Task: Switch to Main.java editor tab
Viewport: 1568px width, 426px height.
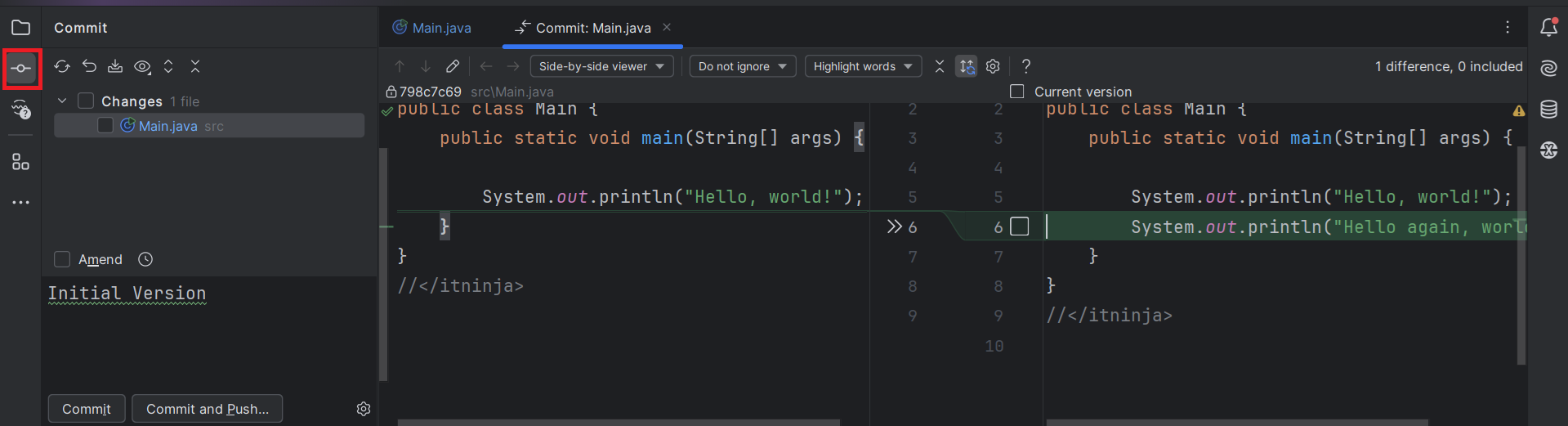Action: 432,28
